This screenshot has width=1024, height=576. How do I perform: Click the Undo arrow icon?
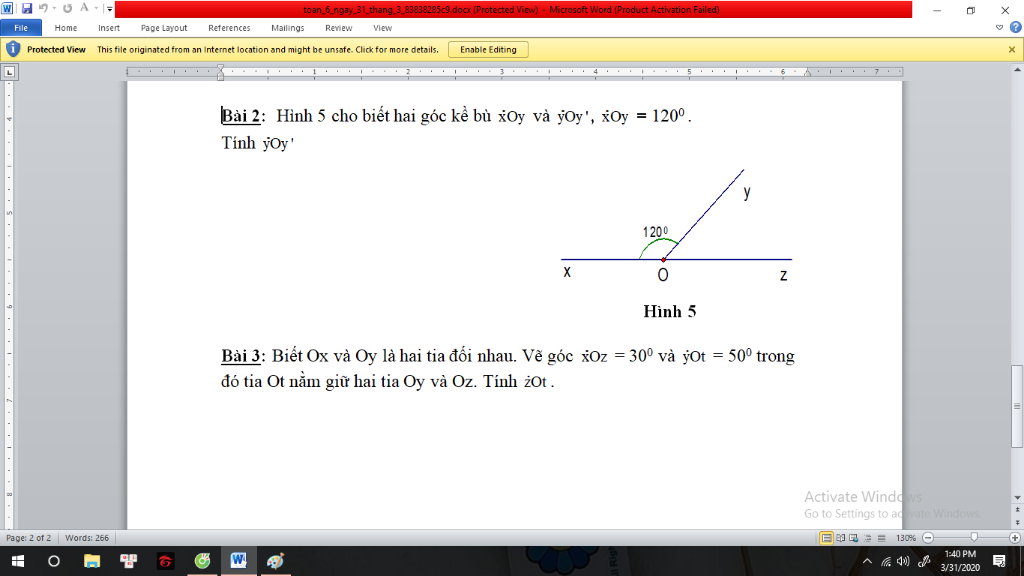click(x=43, y=9)
